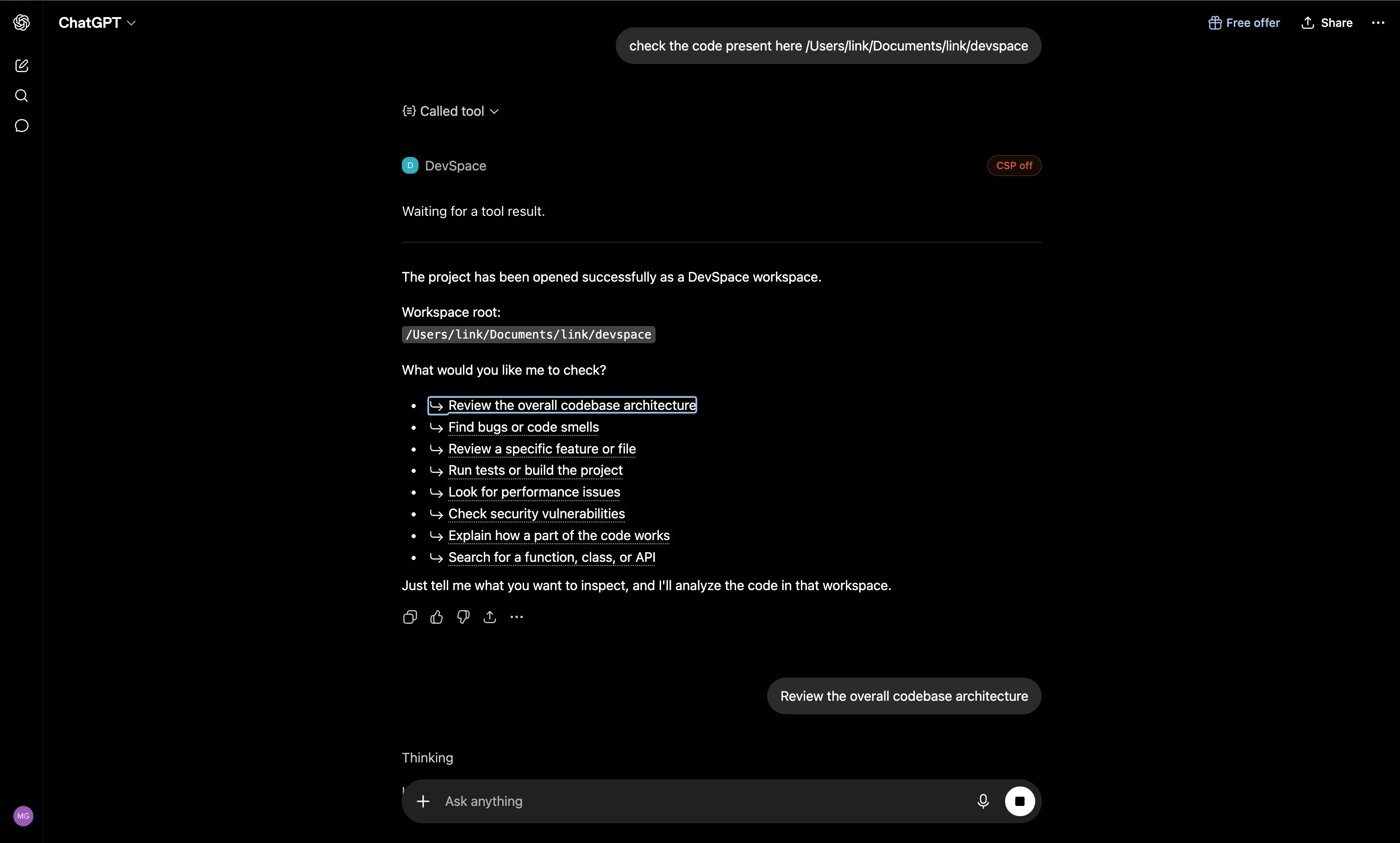Select Explain how a part of the code works
This screenshot has width=1400, height=843.
[x=549, y=536]
